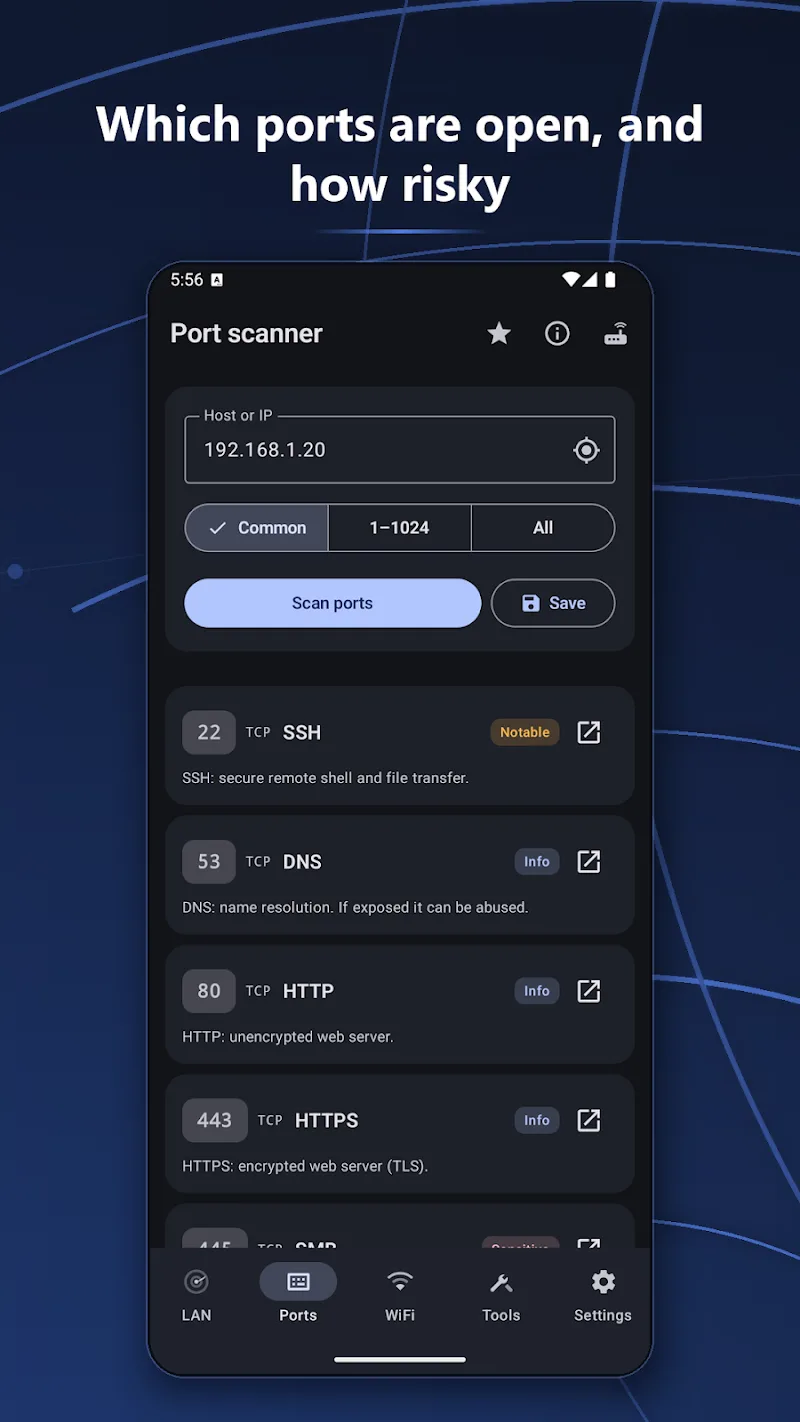This screenshot has width=800, height=1422.
Task: Focus the Host or IP field
Action: click(x=400, y=450)
